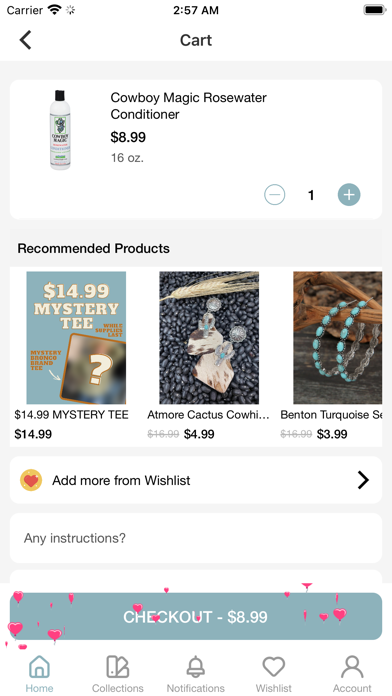Open Account profile tab

tap(352, 673)
